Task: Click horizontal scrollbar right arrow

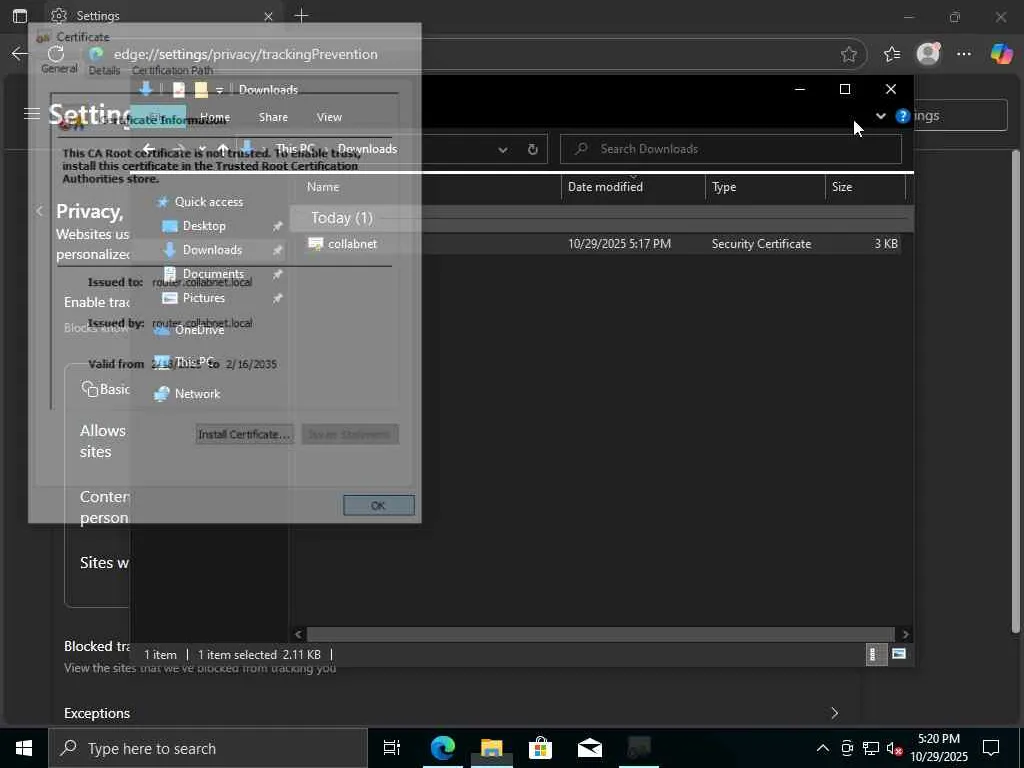Action: (905, 634)
